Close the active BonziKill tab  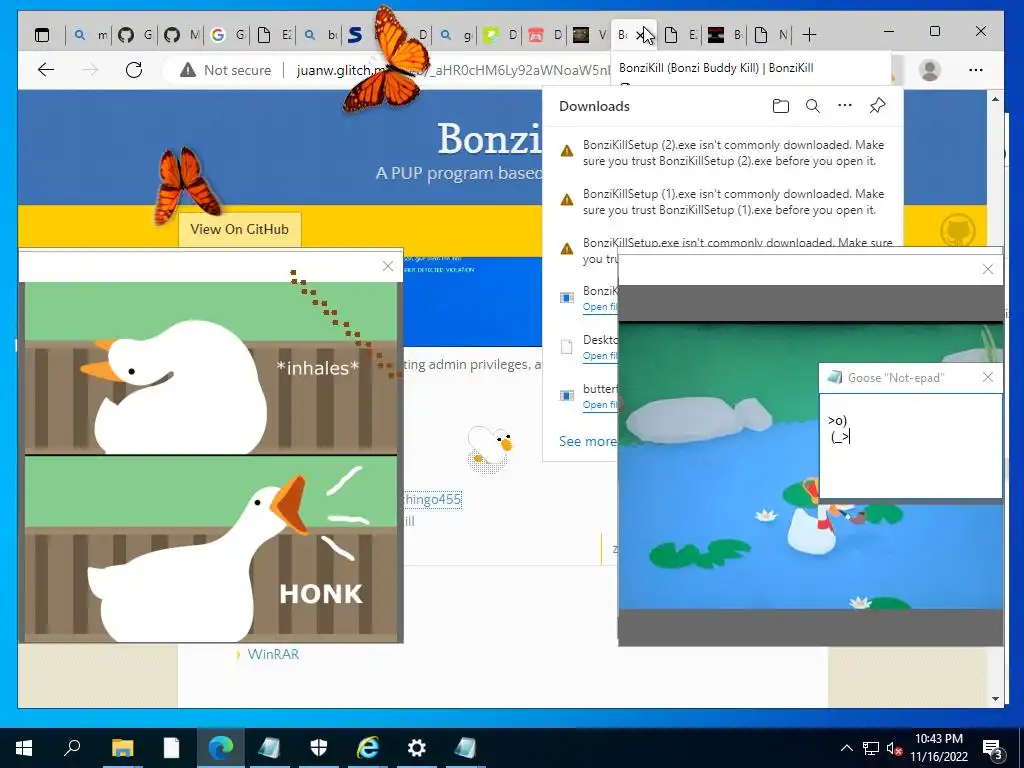(641, 35)
